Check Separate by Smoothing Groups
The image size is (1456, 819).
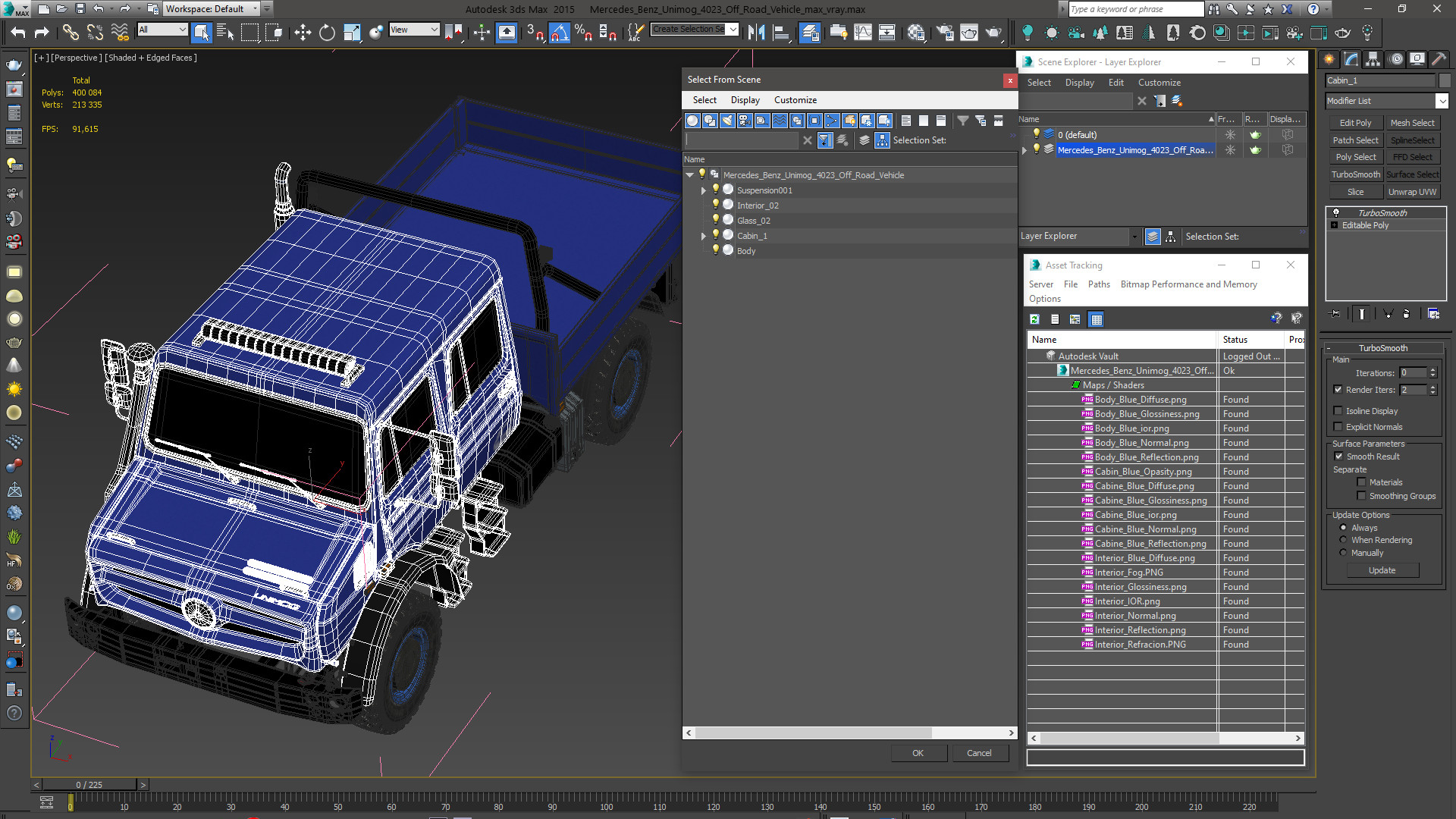(x=1361, y=496)
